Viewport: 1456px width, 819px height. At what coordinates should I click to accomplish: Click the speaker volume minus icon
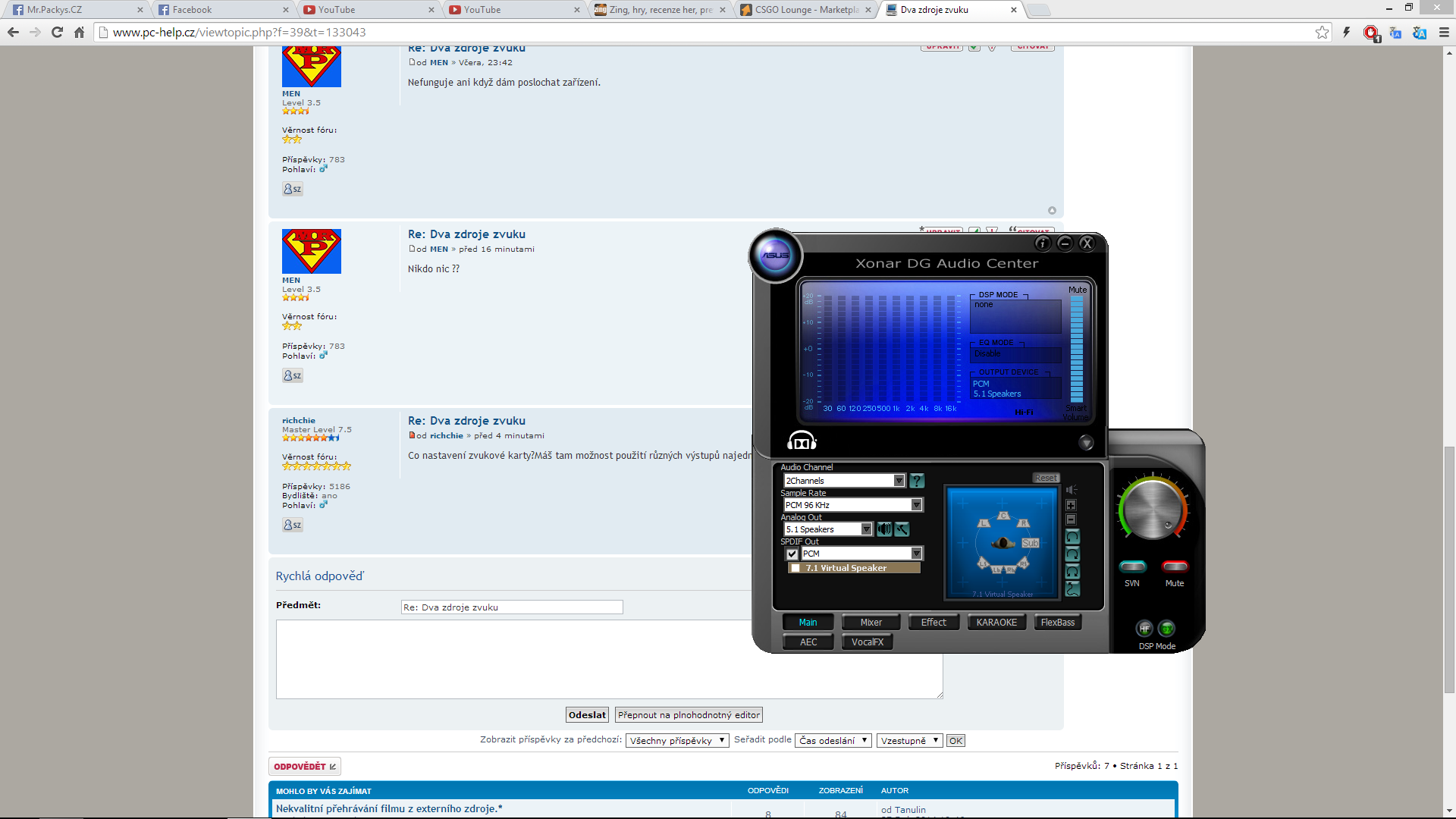(x=1071, y=519)
